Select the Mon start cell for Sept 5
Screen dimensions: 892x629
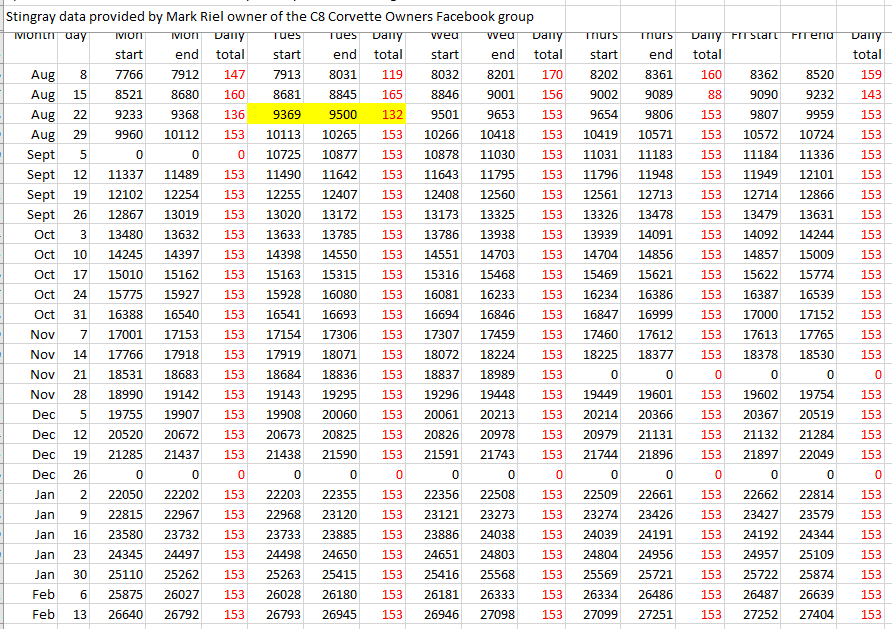tap(129, 154)
